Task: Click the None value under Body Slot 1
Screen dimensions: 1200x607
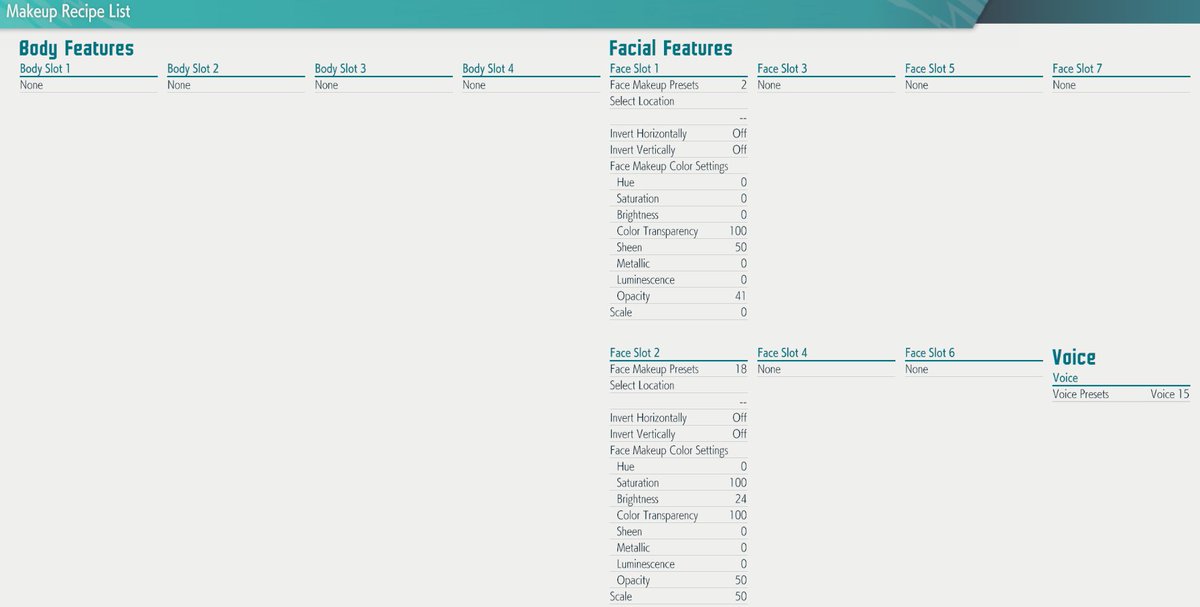Action: click(31, 85)
